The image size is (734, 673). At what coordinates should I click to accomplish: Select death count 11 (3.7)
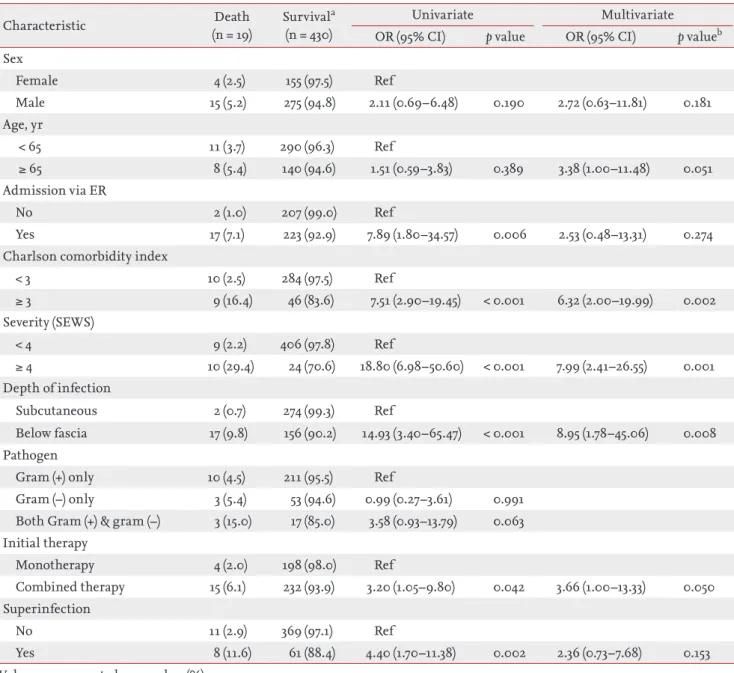227,147
